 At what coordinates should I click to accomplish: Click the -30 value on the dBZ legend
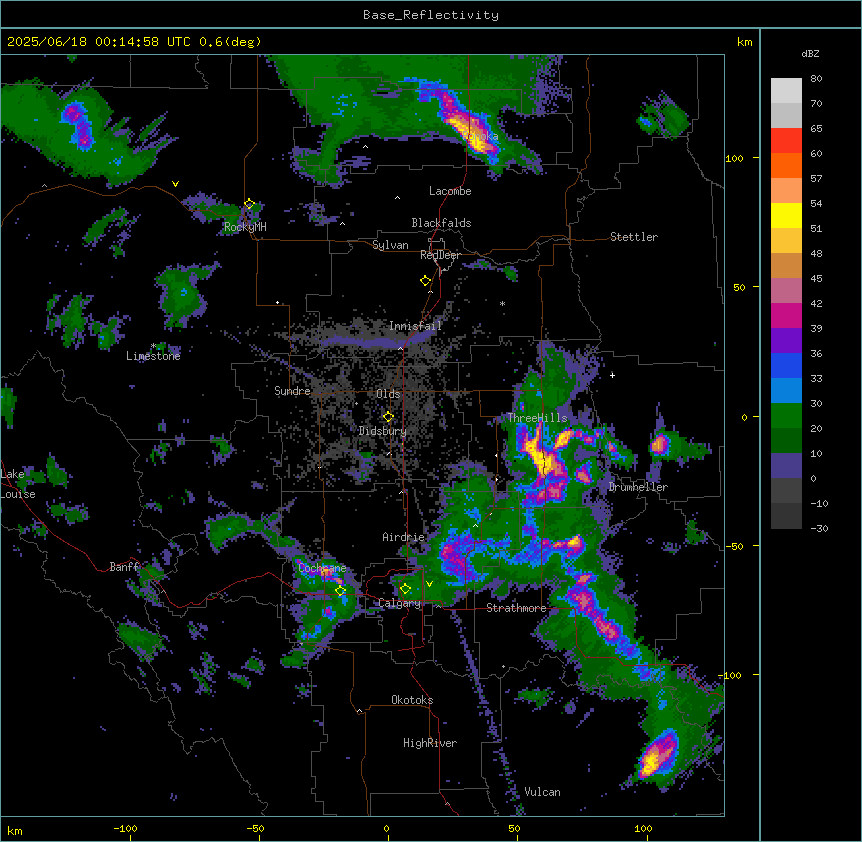click(x=819, y=529)
